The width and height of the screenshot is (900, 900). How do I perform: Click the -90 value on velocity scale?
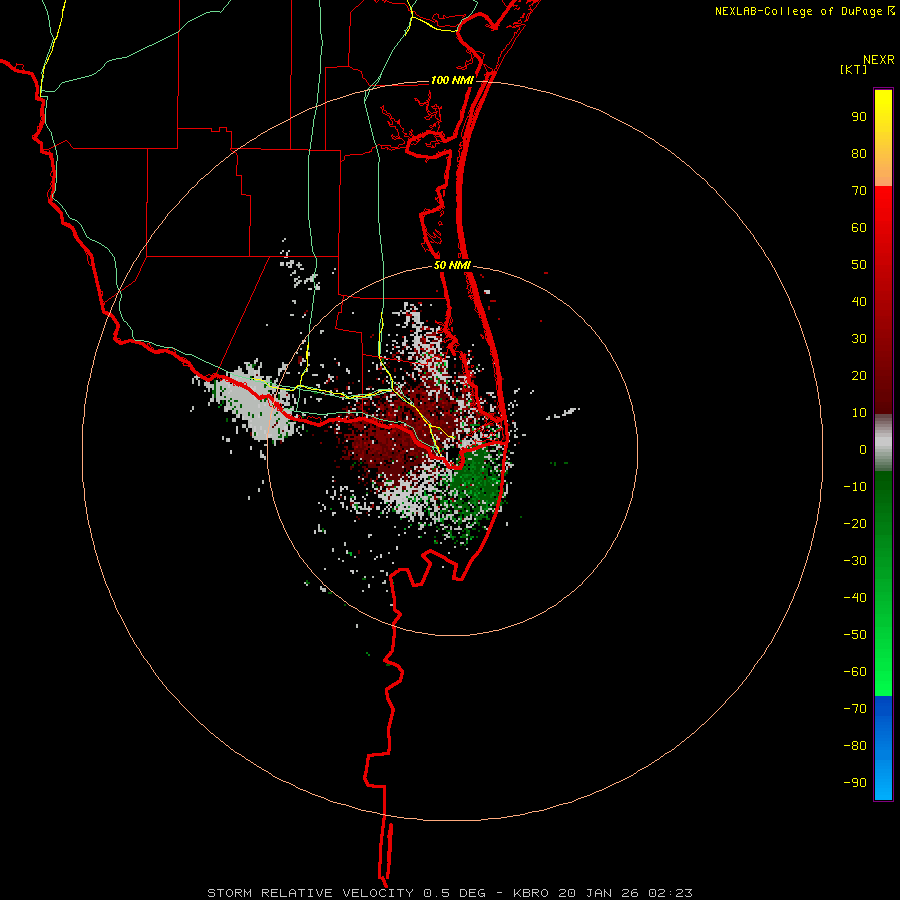pos(855,783)
